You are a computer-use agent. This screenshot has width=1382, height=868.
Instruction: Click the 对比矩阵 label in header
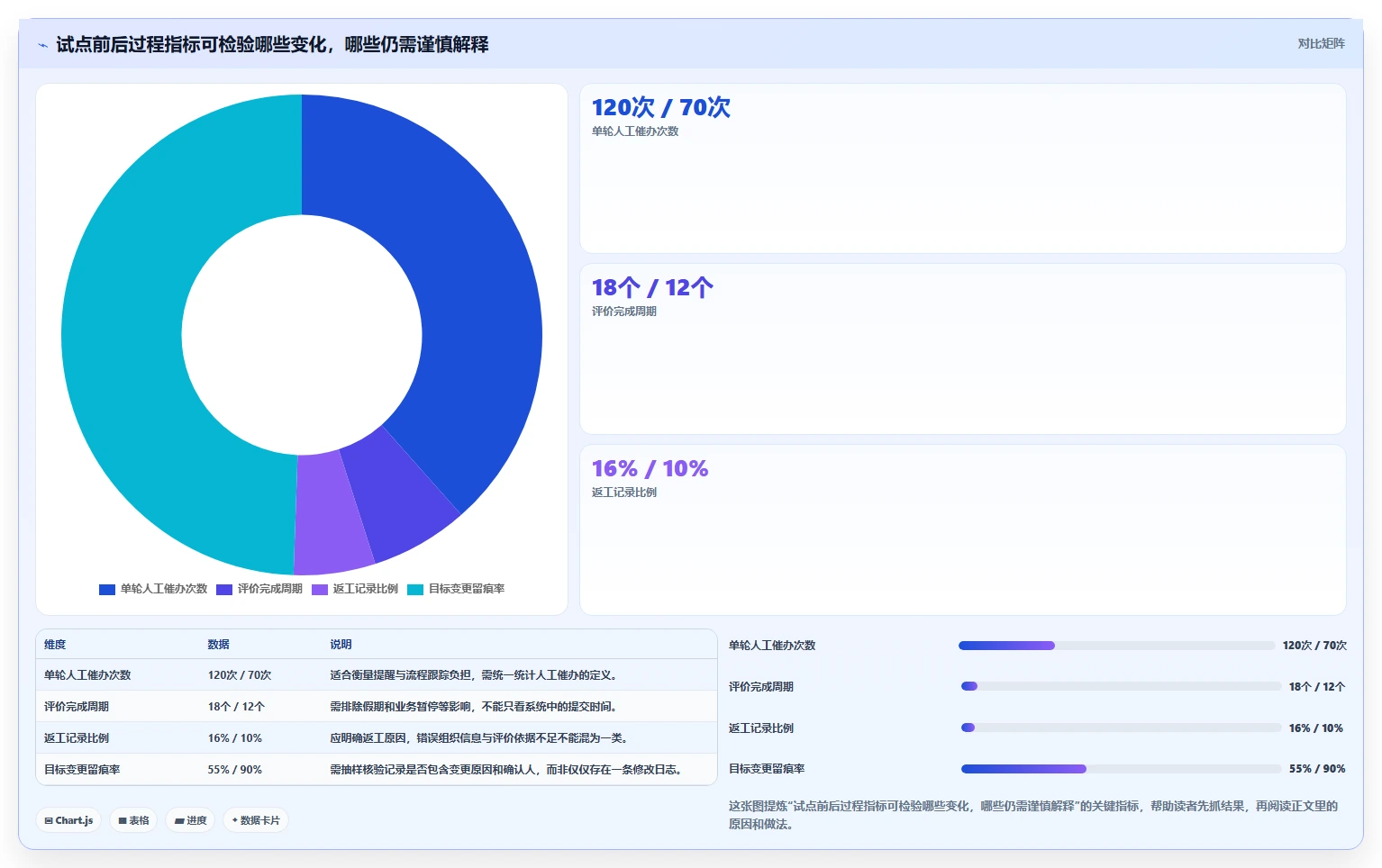tap(1321, 43)
